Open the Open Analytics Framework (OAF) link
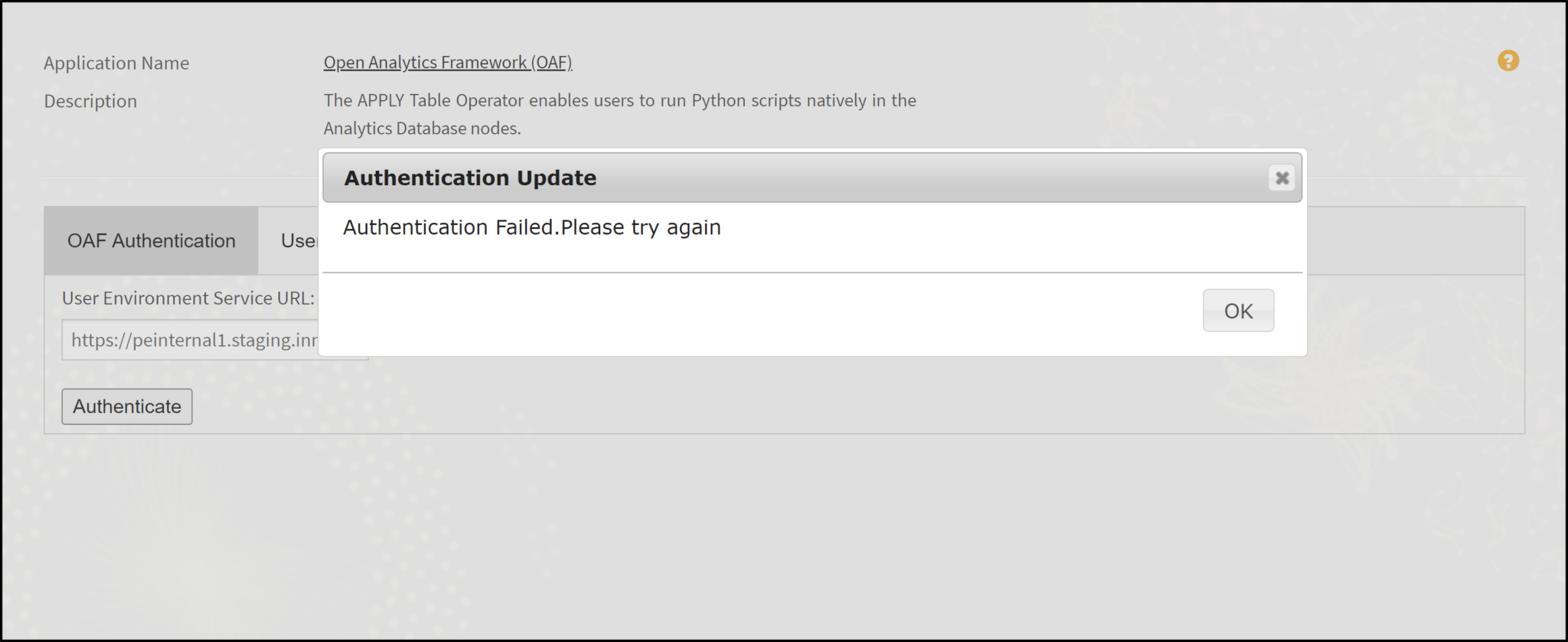1568x642 pixels. (x=448, y=63)
